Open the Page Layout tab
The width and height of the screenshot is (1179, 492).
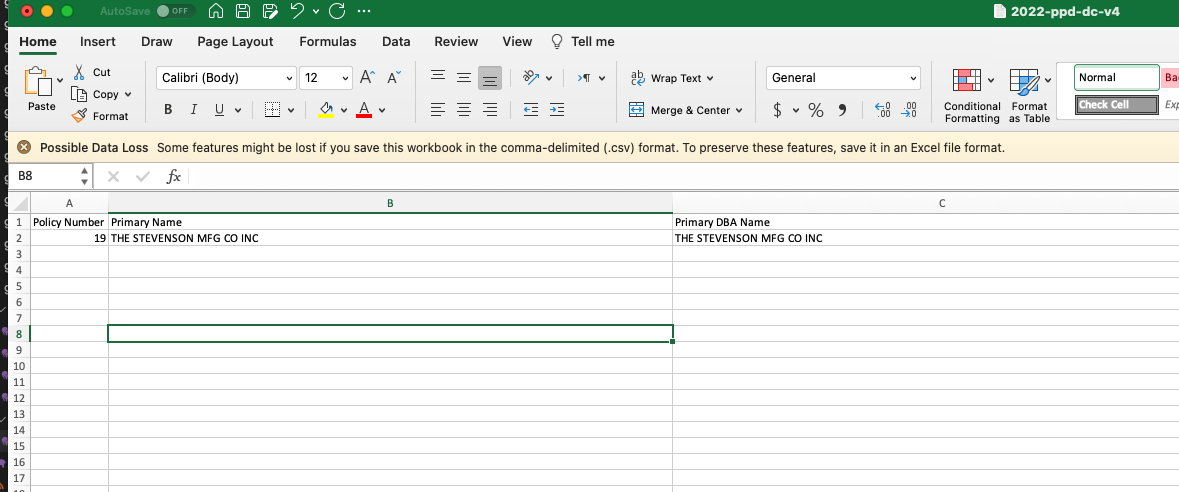tap(235, 41)
